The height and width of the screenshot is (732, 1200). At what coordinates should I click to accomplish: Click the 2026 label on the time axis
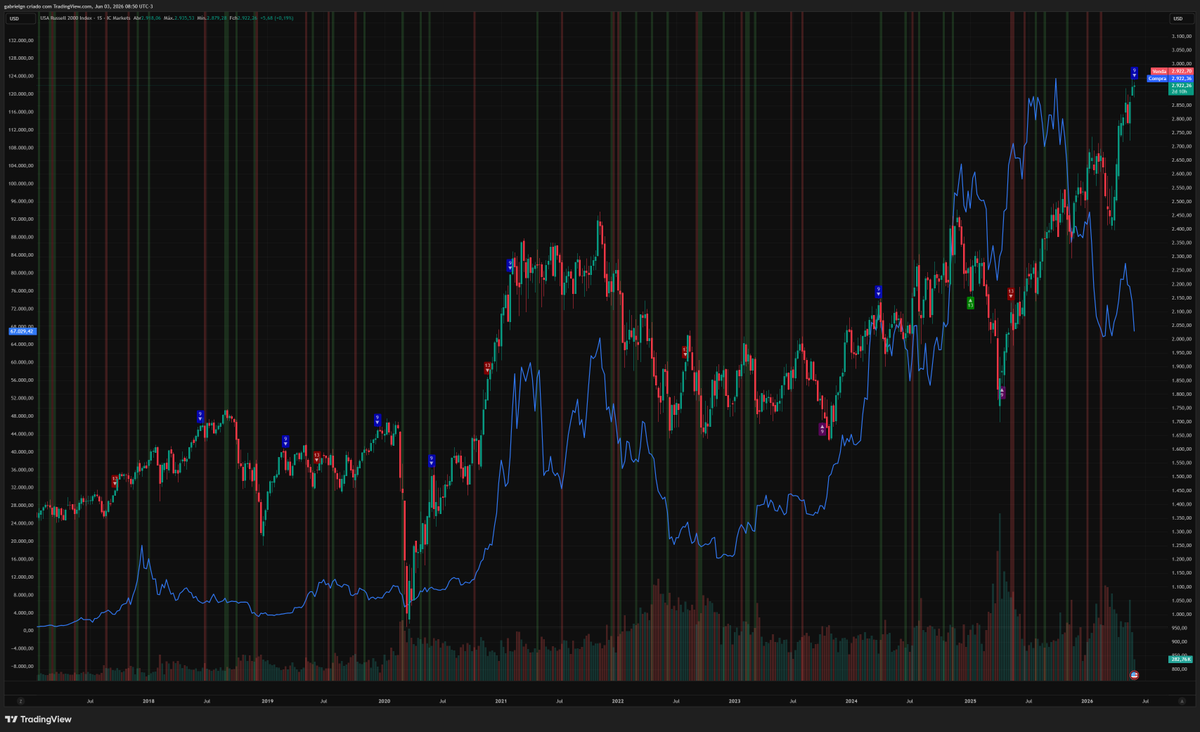1086,701
